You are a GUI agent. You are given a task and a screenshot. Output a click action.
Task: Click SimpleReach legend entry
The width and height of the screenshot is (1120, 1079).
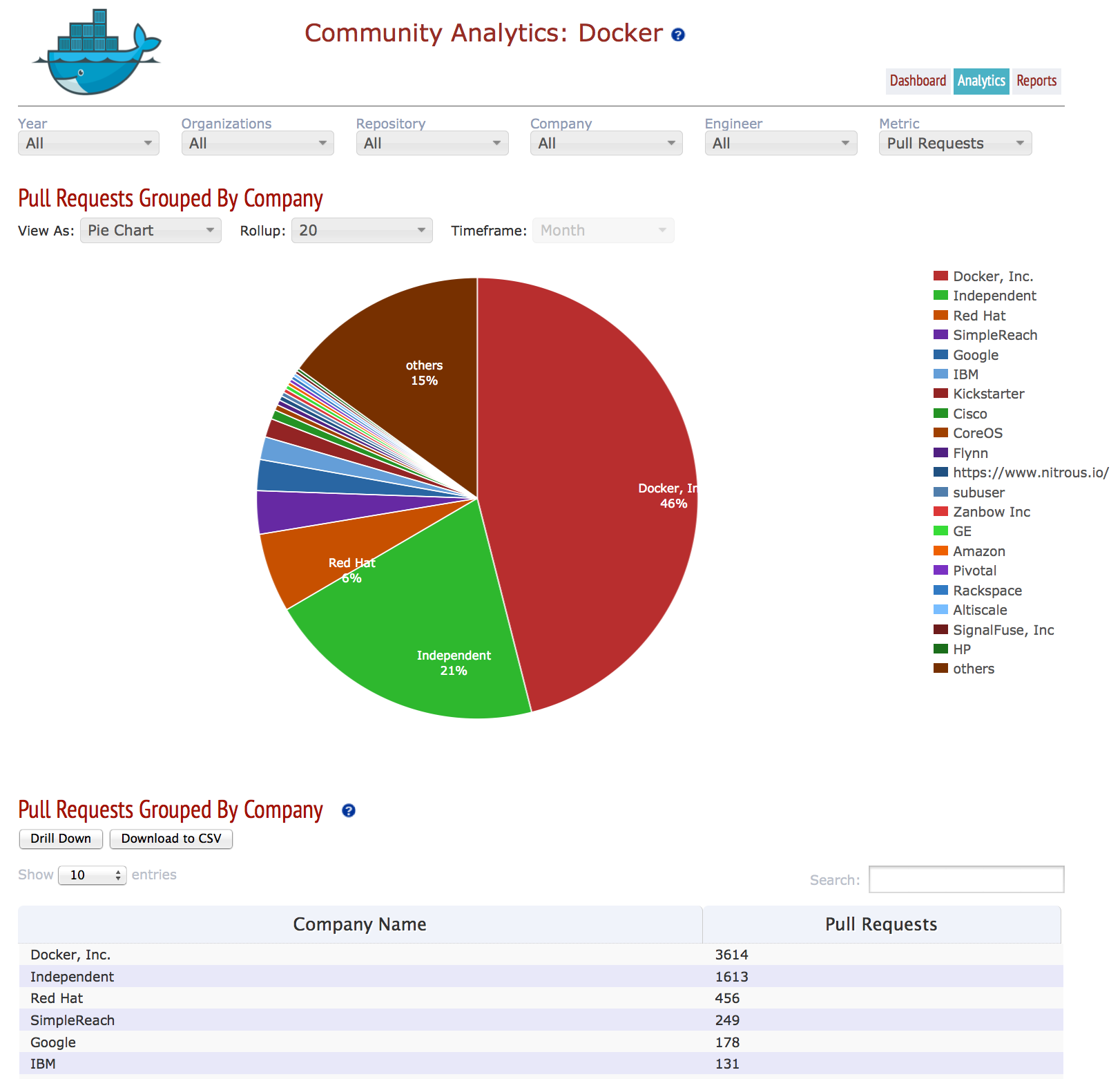pyautogui.click(x=985, y=335)
